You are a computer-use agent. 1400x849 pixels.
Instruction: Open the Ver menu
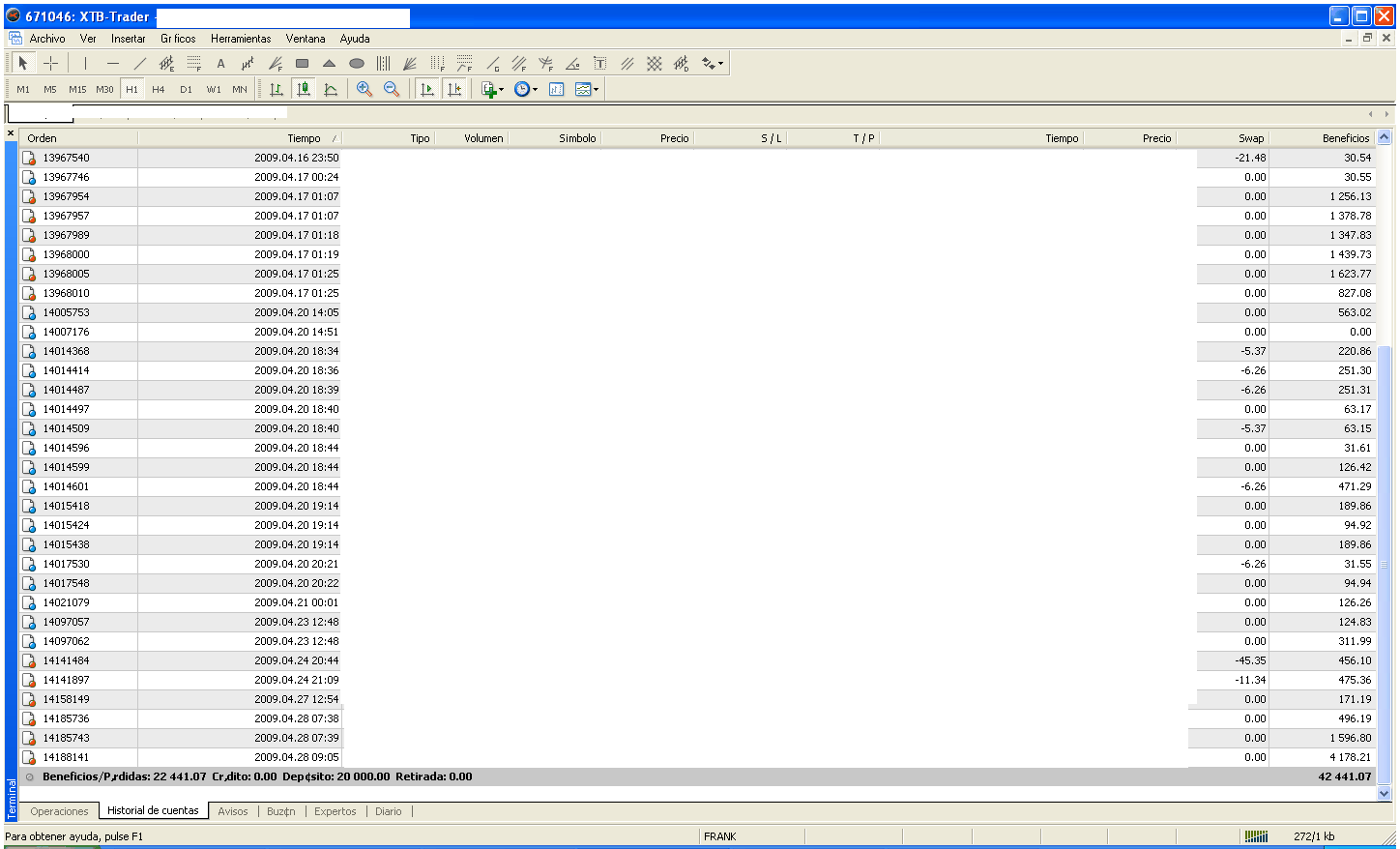[x=88, y=39]
